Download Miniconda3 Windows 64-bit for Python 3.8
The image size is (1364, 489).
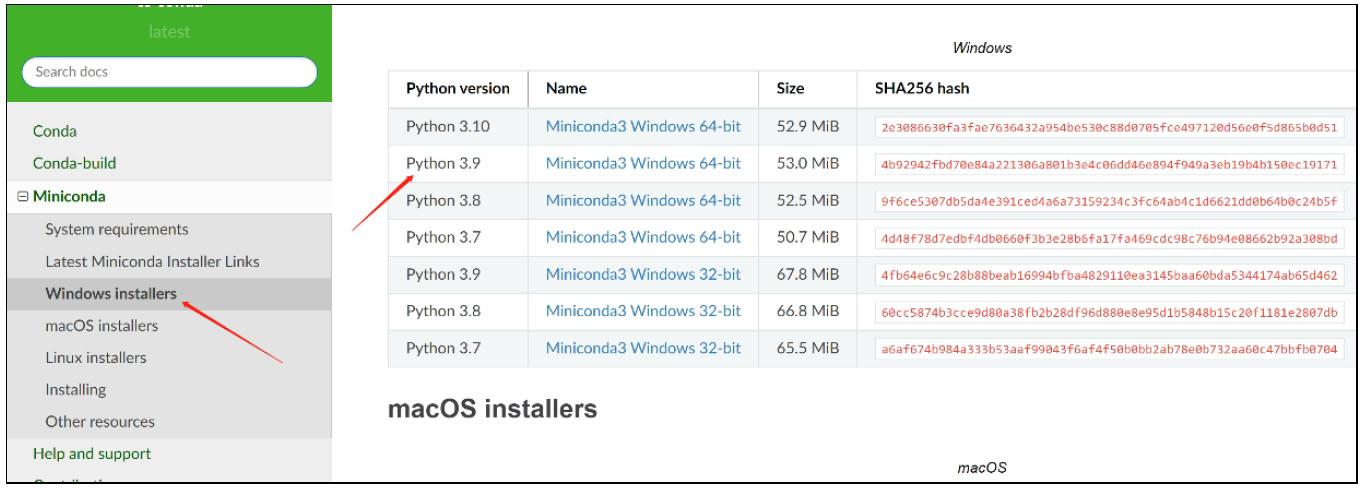coord(643,201)
